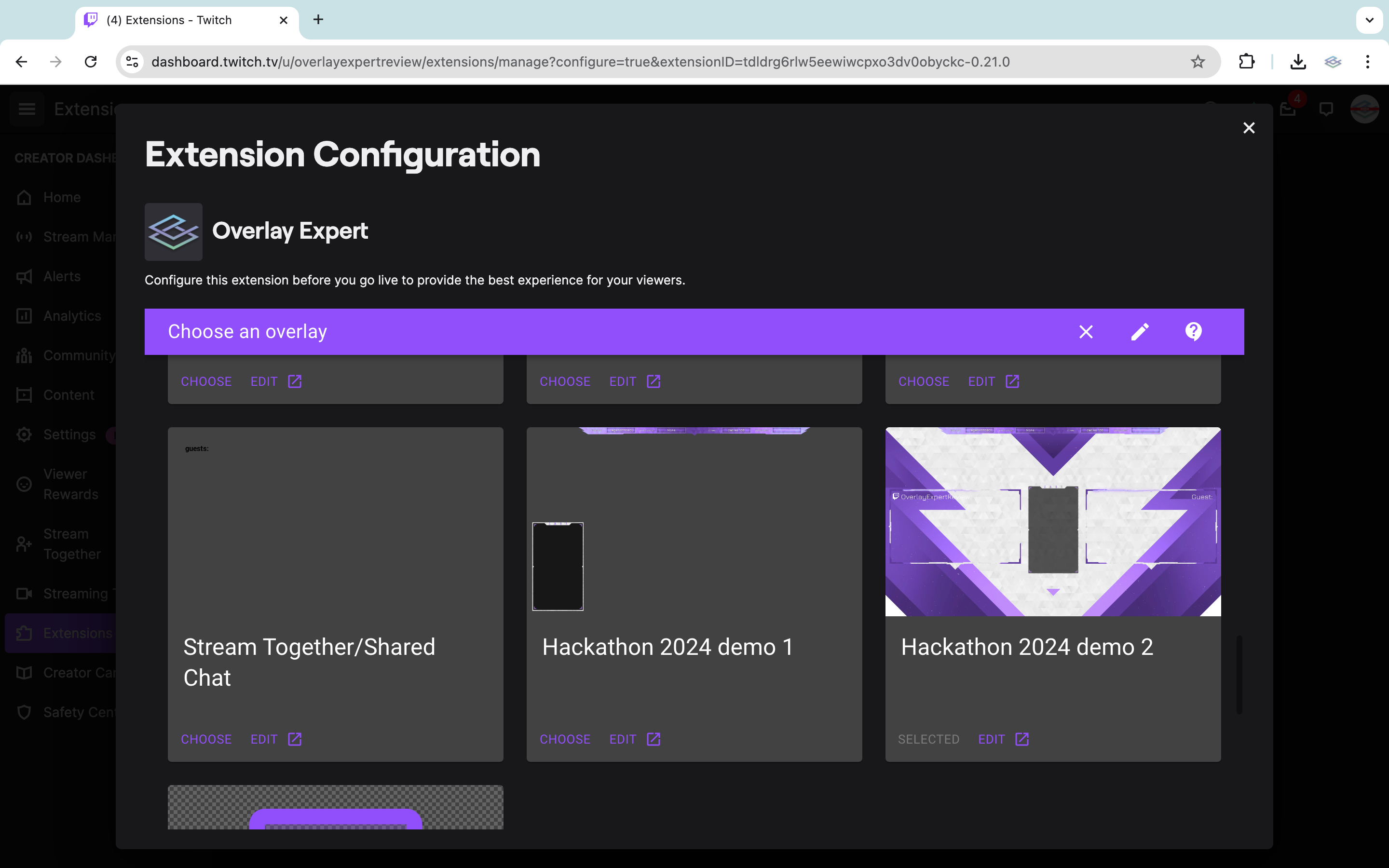
Task: Close the Extension Configuration dialog
Action: [x=1248, y=127]
